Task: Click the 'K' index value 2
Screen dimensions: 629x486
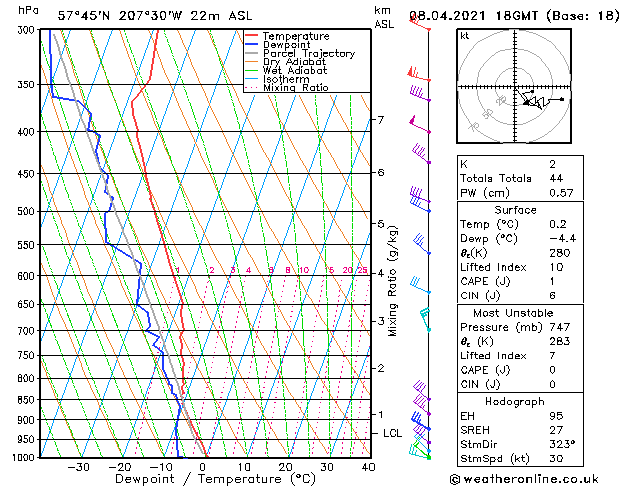Action: tap(552, 164)
